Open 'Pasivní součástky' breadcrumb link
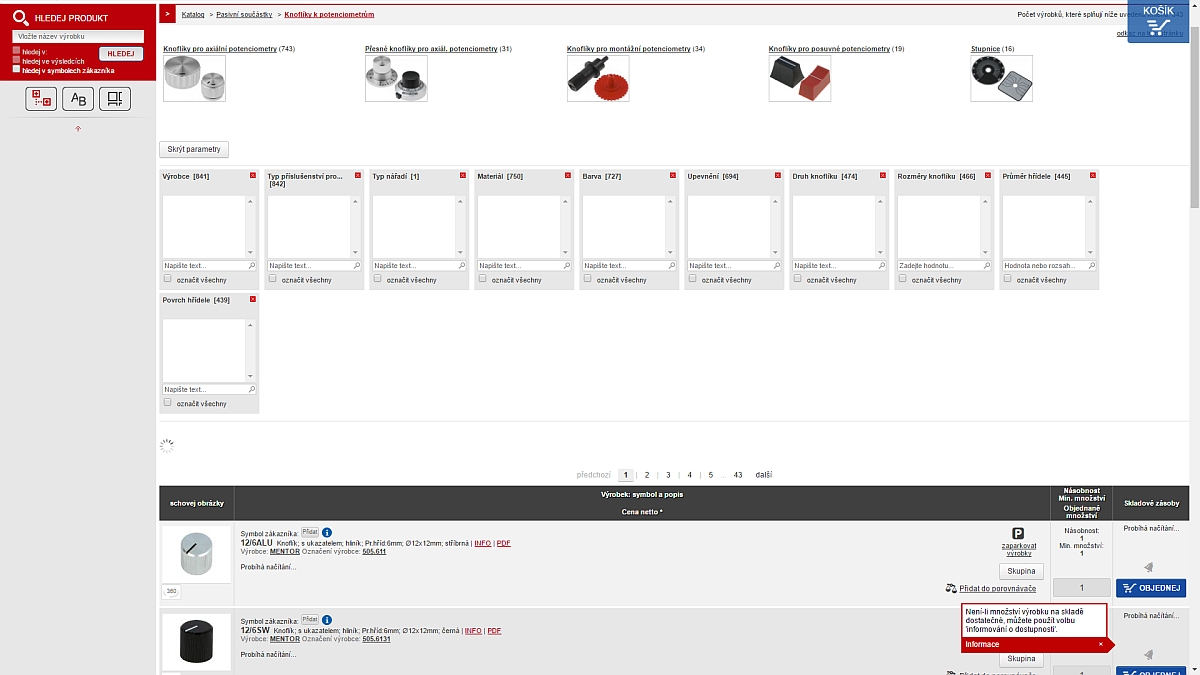Image resolution: width=1200 pixels, height=675 pixels. coord(244,15)
